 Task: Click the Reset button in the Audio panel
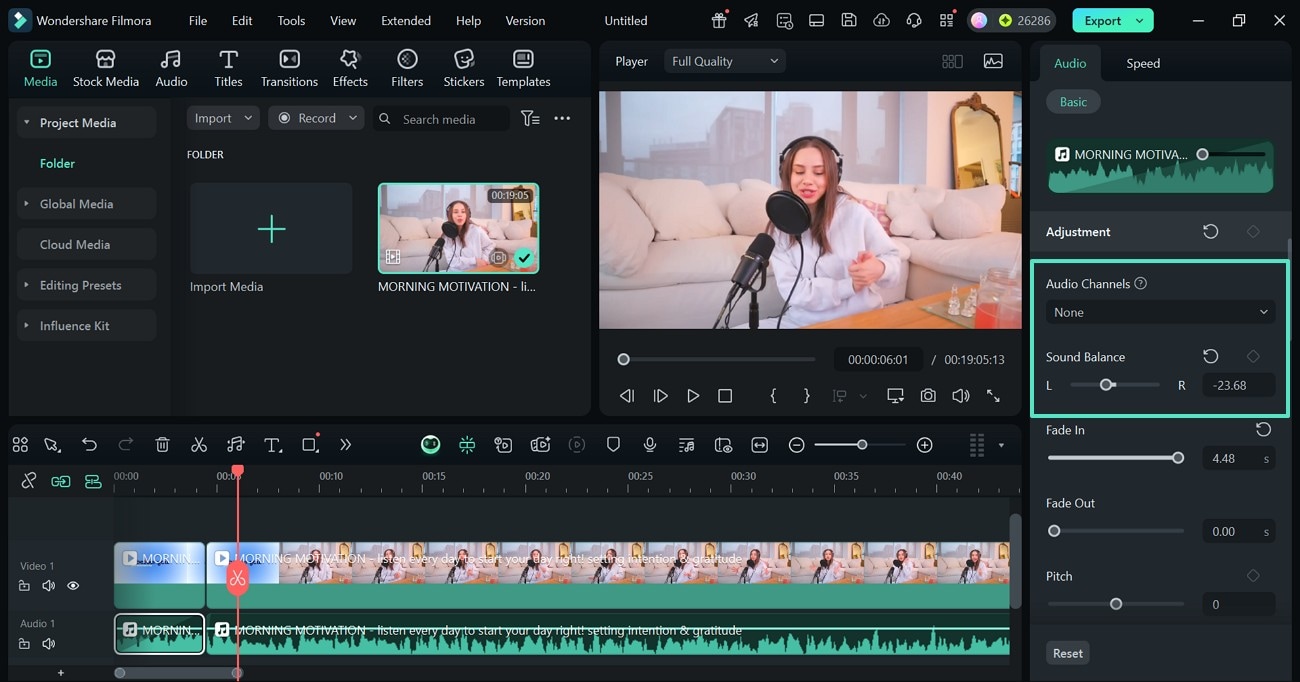(1067, 653)
